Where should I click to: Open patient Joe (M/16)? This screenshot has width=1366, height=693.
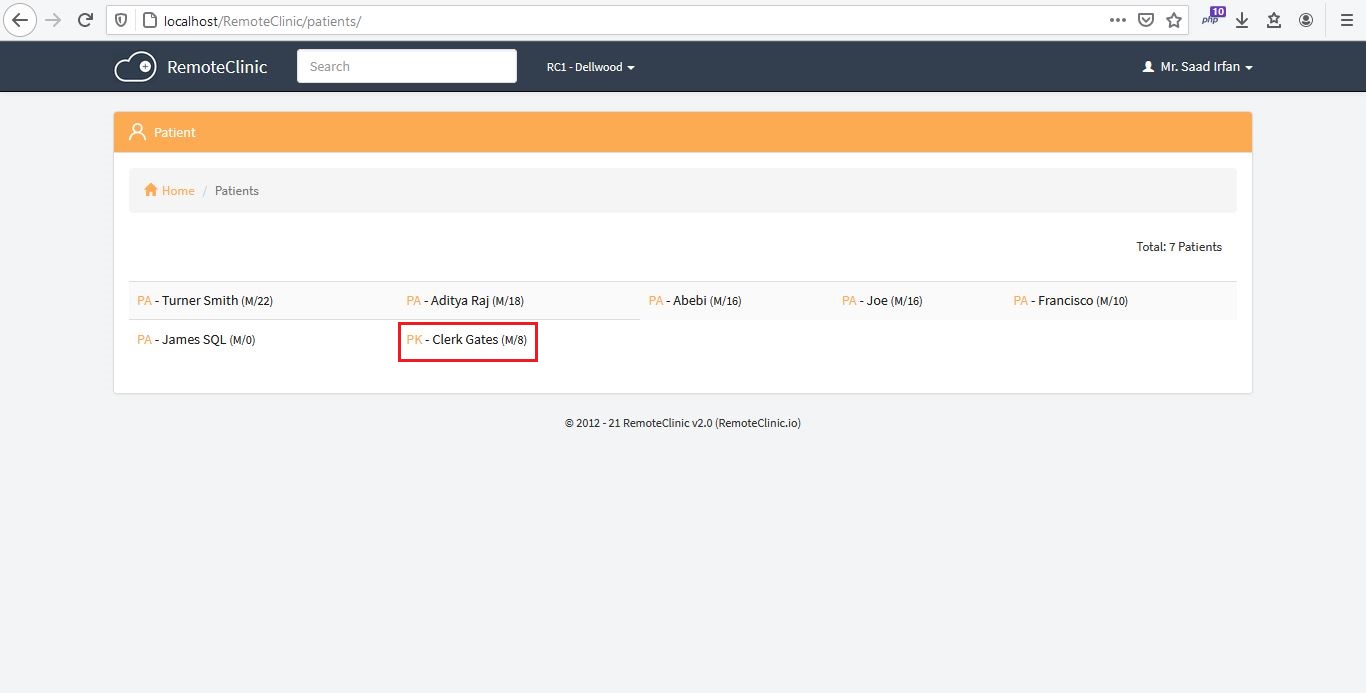882,300
